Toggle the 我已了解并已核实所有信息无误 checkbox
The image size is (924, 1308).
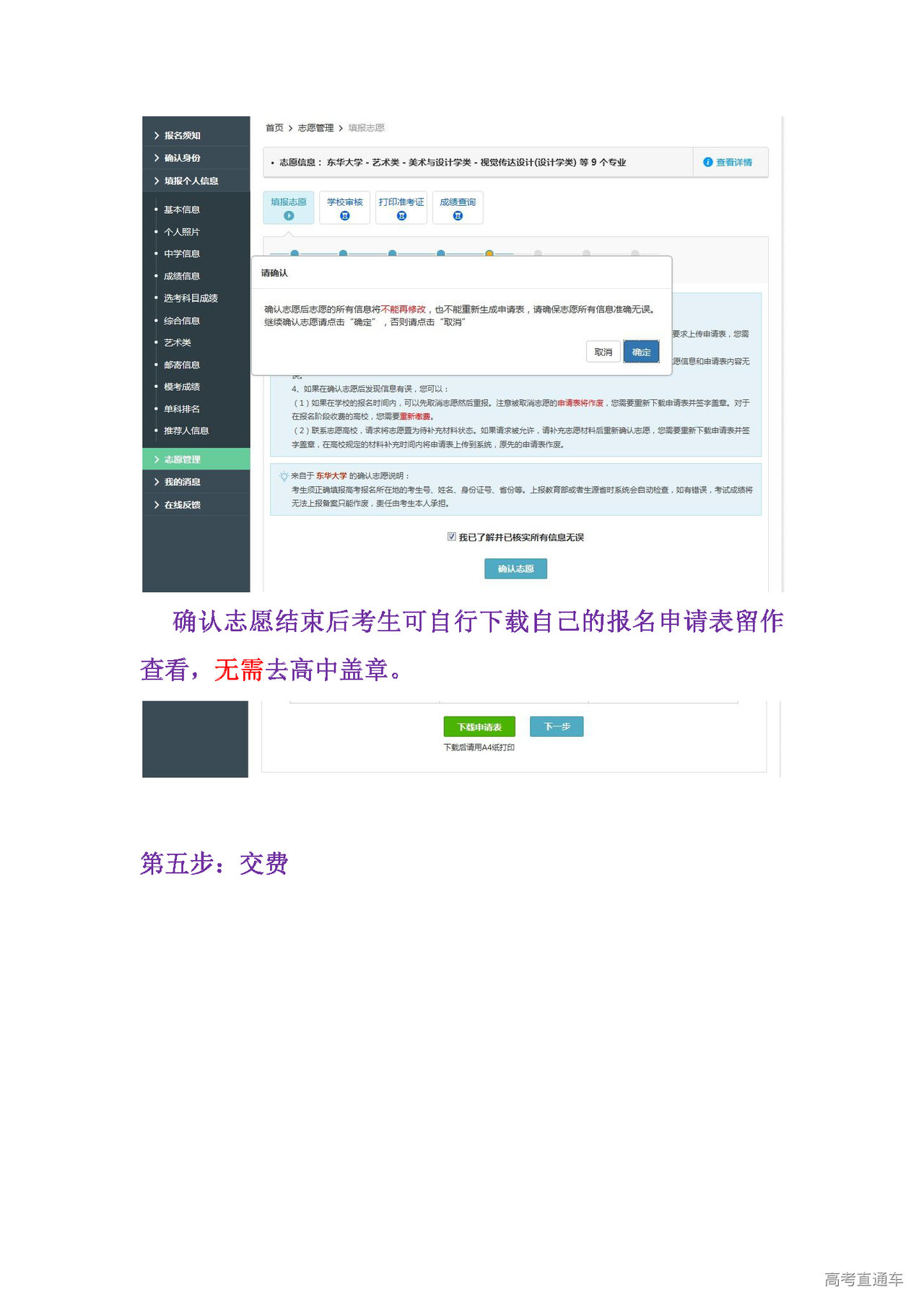[x=452, y=537]
